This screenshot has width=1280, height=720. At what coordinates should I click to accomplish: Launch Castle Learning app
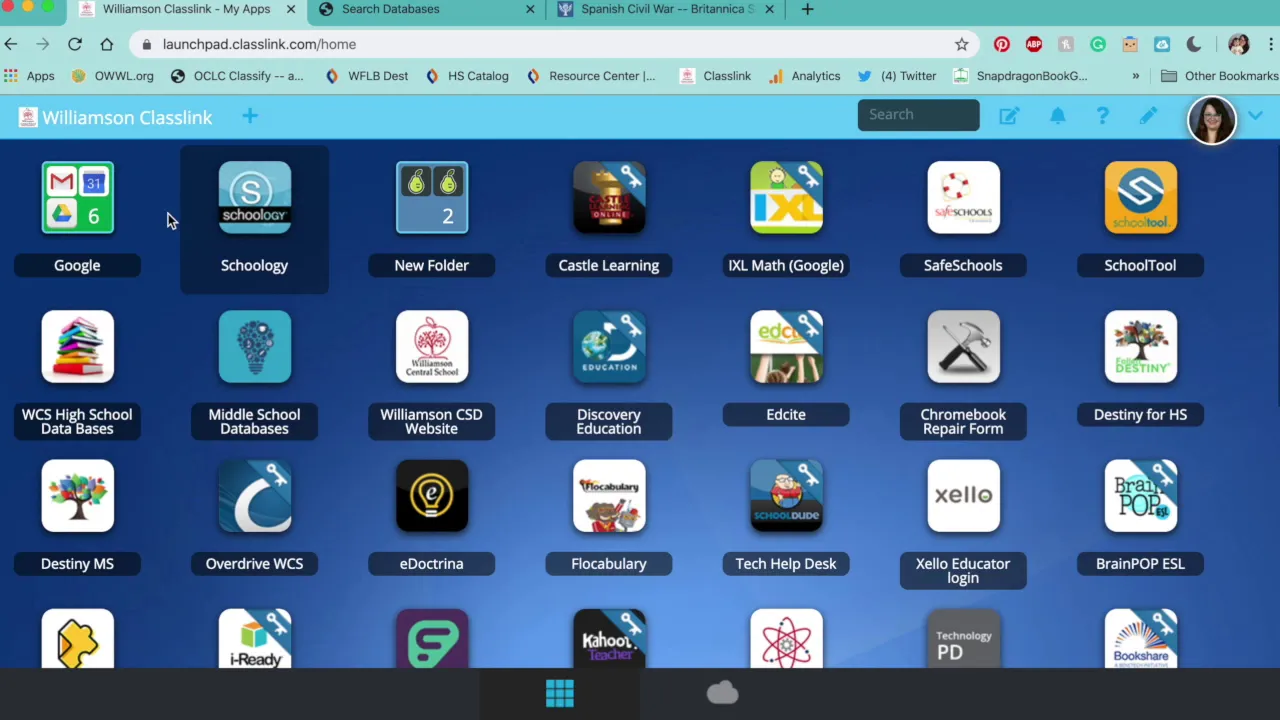pyautogui.click(x=609, y=197)
